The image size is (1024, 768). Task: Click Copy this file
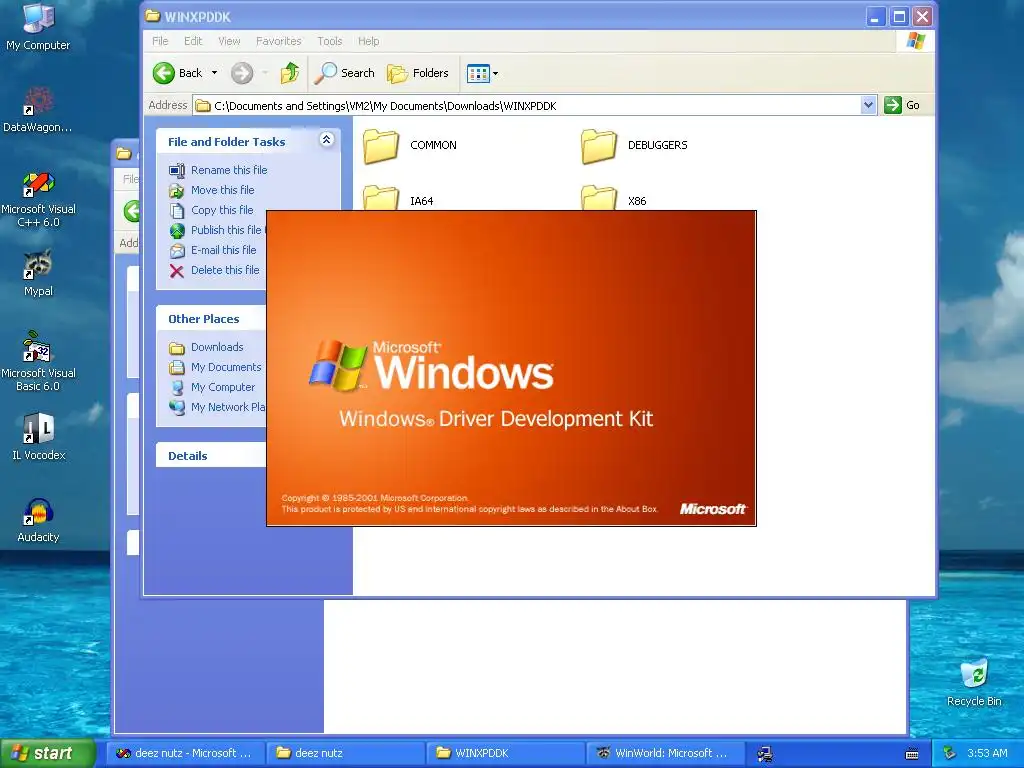(x=222, y=210)
